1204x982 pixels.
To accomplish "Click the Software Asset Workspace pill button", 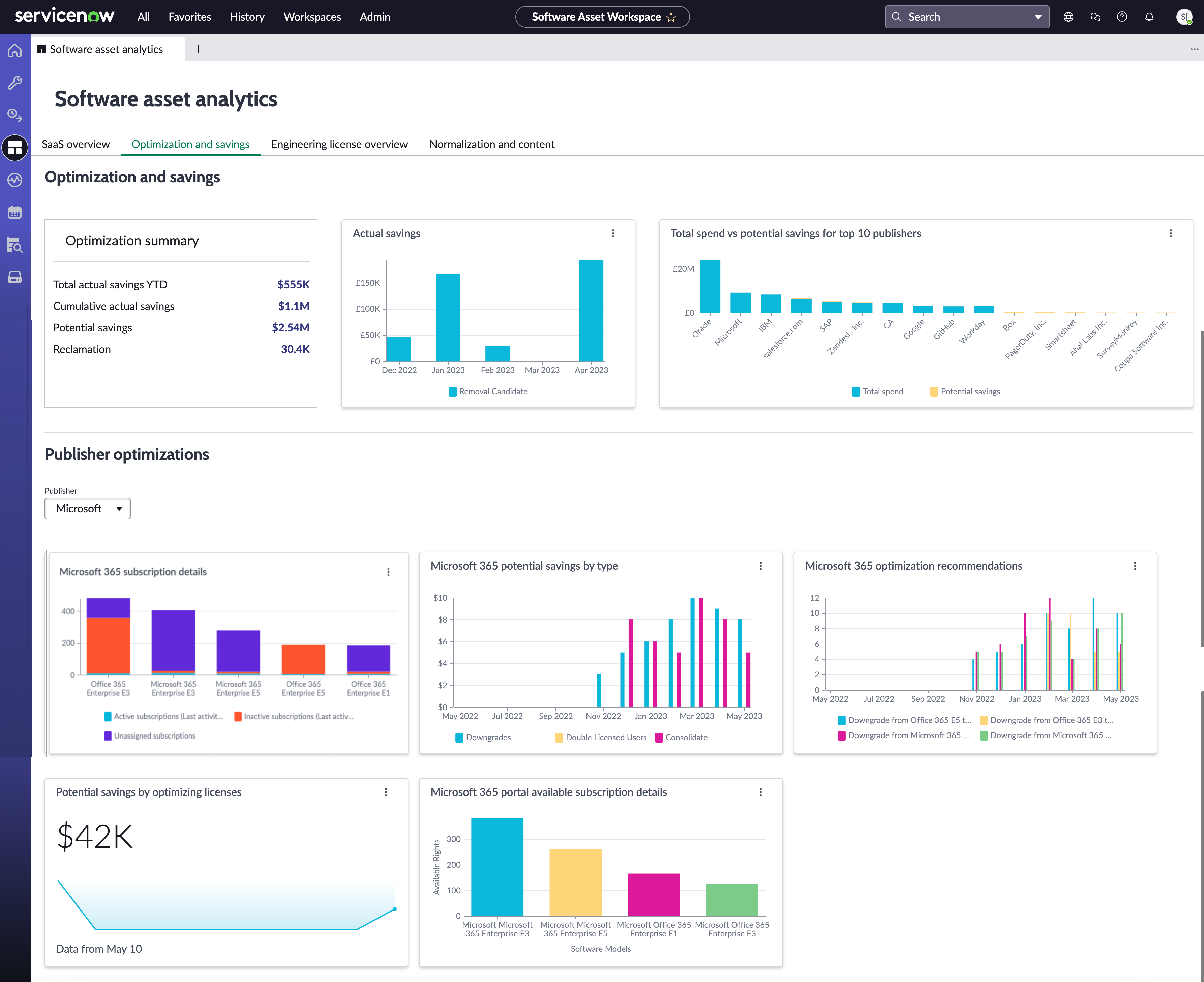I will click(602, 17).
